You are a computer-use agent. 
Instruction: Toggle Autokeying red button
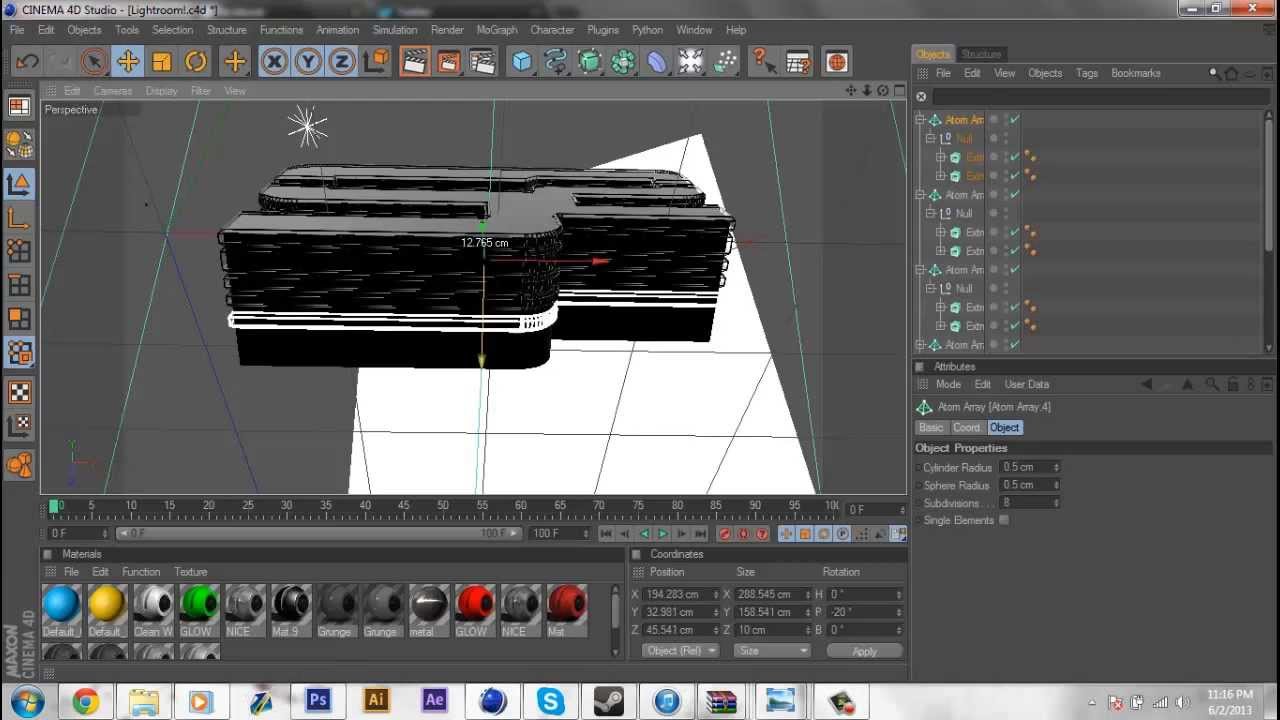743,534
